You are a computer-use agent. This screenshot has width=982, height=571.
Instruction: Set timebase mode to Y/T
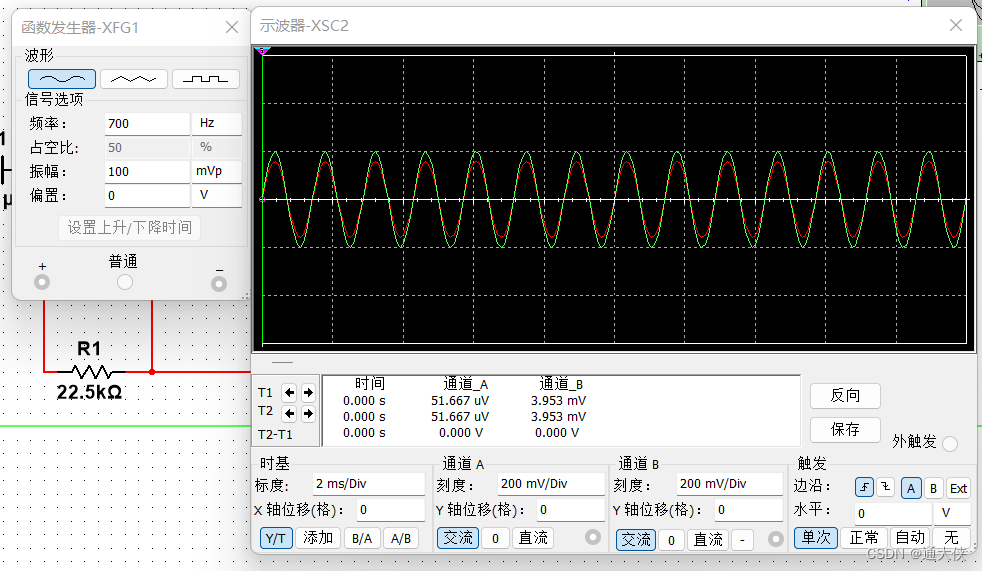(x=276, y=538)
